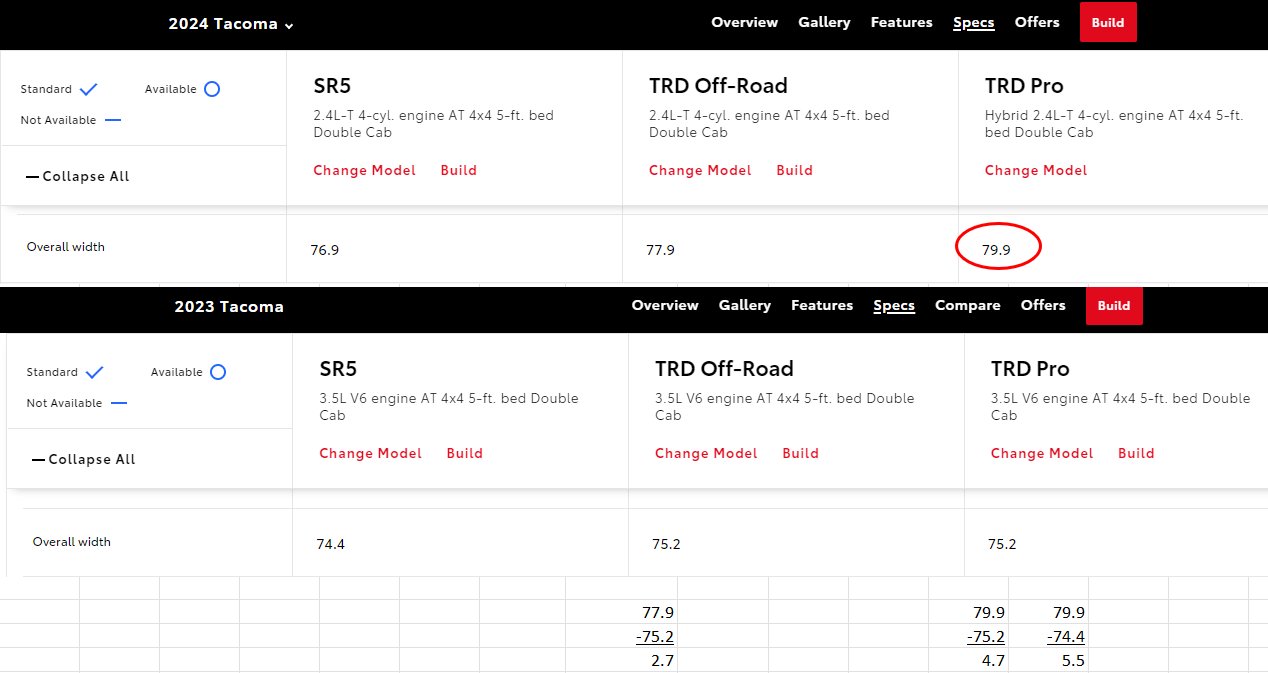Change Model for the 2023 SR5
This screenshot has height=673, width=1268.
(x=370, y=453)
